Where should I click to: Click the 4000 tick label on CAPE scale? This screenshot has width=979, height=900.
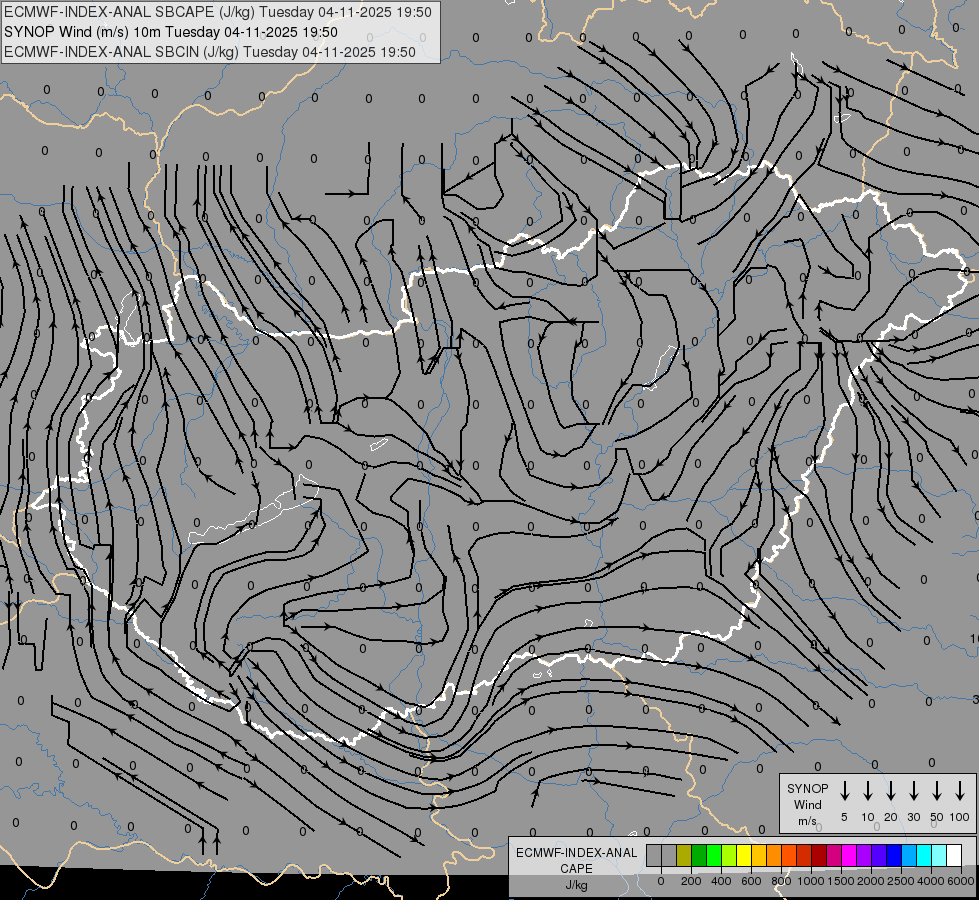pyautogui.click(x=931, y=881)
